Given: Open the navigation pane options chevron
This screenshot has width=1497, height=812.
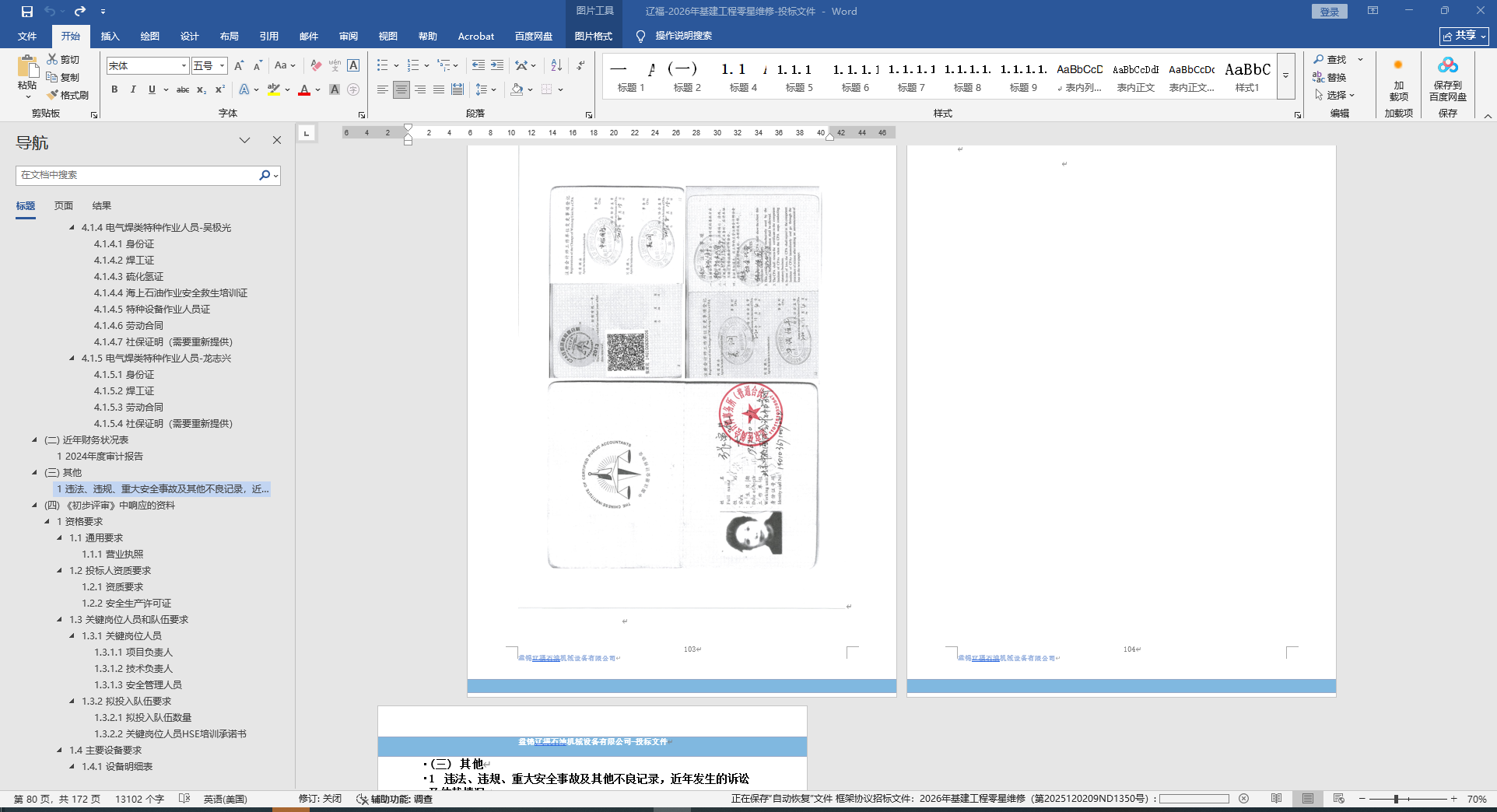Looking at the screenshot, I should click(244, 140).
